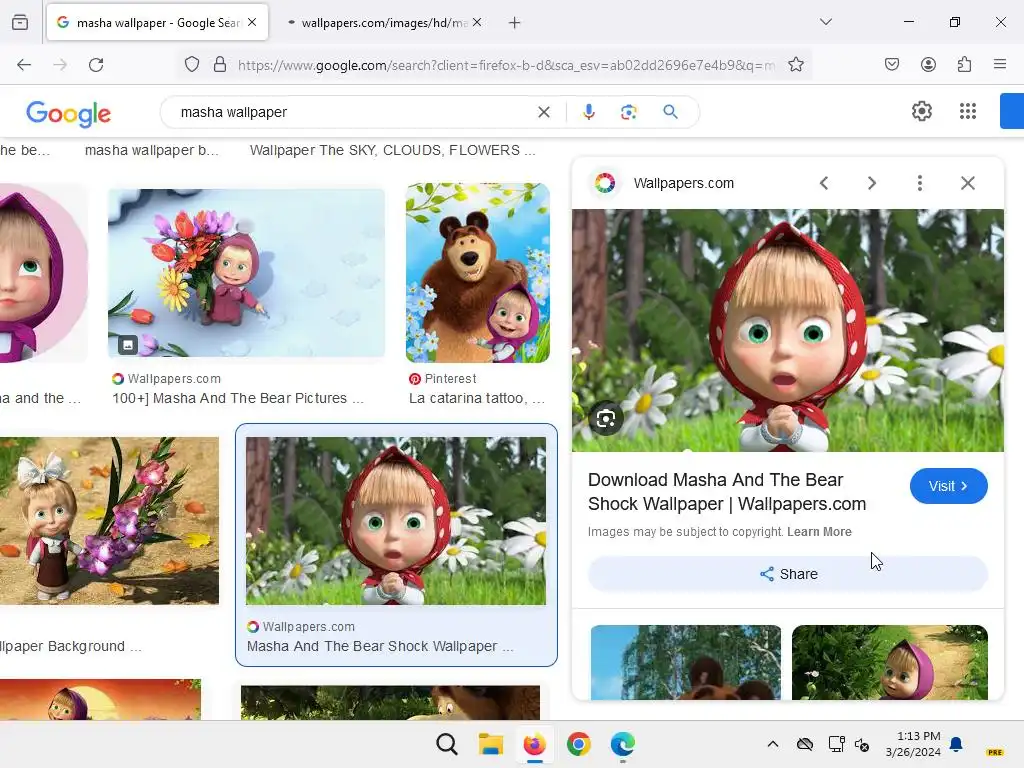Open File Explorer from the taskbar
This screenshot has height=768, width=1024.
490,744
